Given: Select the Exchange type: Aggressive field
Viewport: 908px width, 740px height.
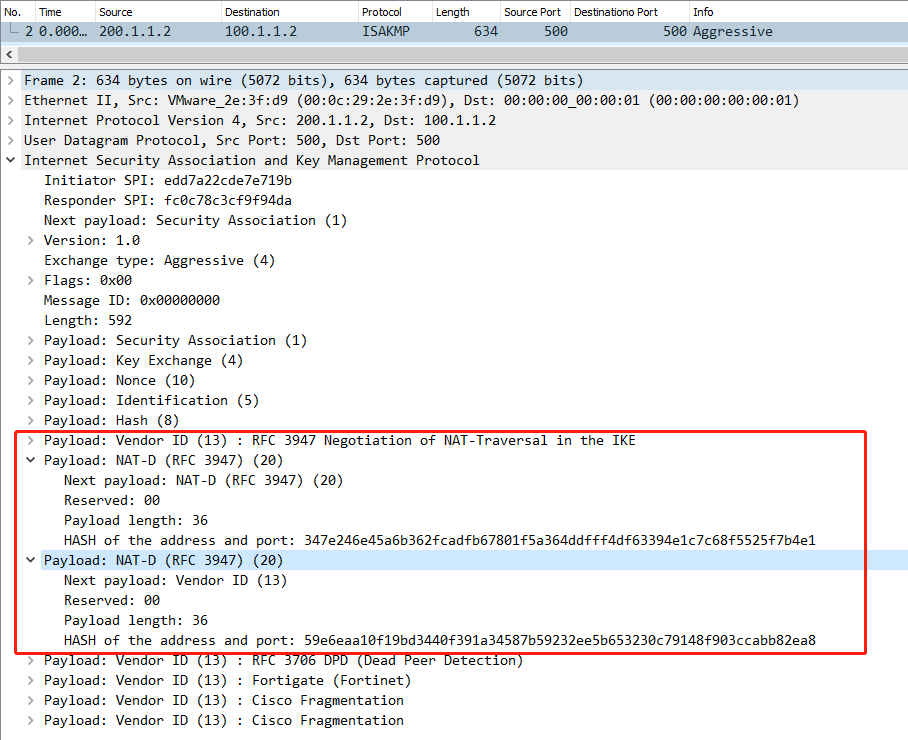Looking at the screenshot, I should pos(159,260).
